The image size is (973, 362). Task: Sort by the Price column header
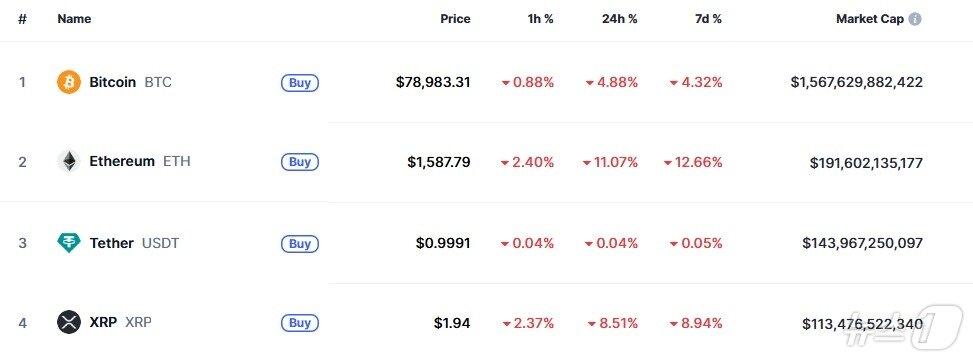pos(455,19)
